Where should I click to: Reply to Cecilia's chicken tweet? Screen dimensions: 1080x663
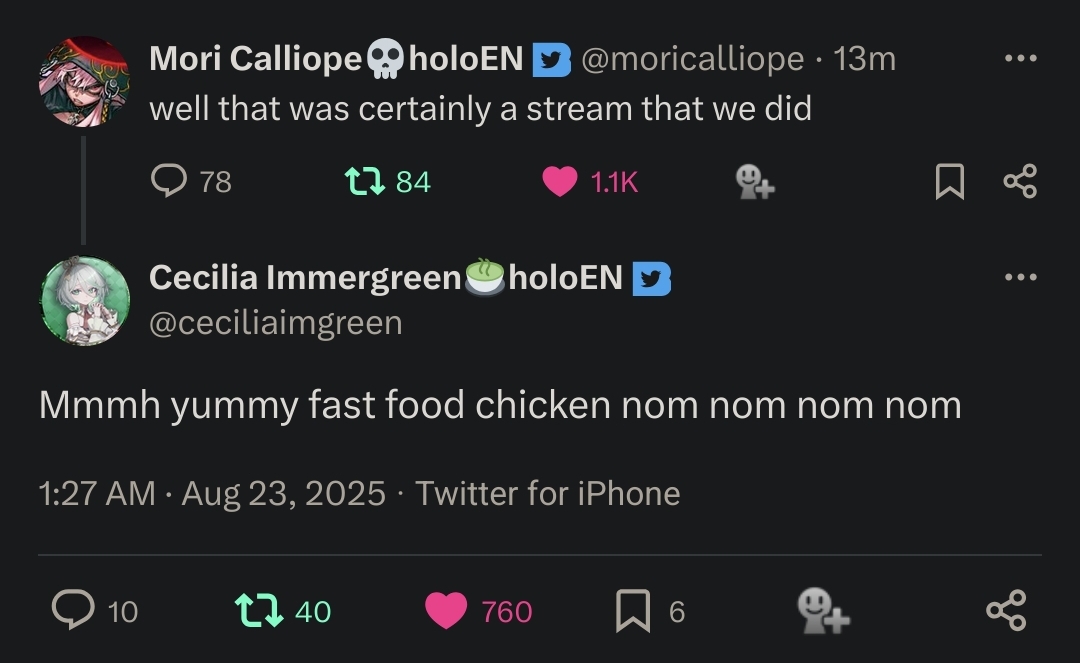[72, 610]
